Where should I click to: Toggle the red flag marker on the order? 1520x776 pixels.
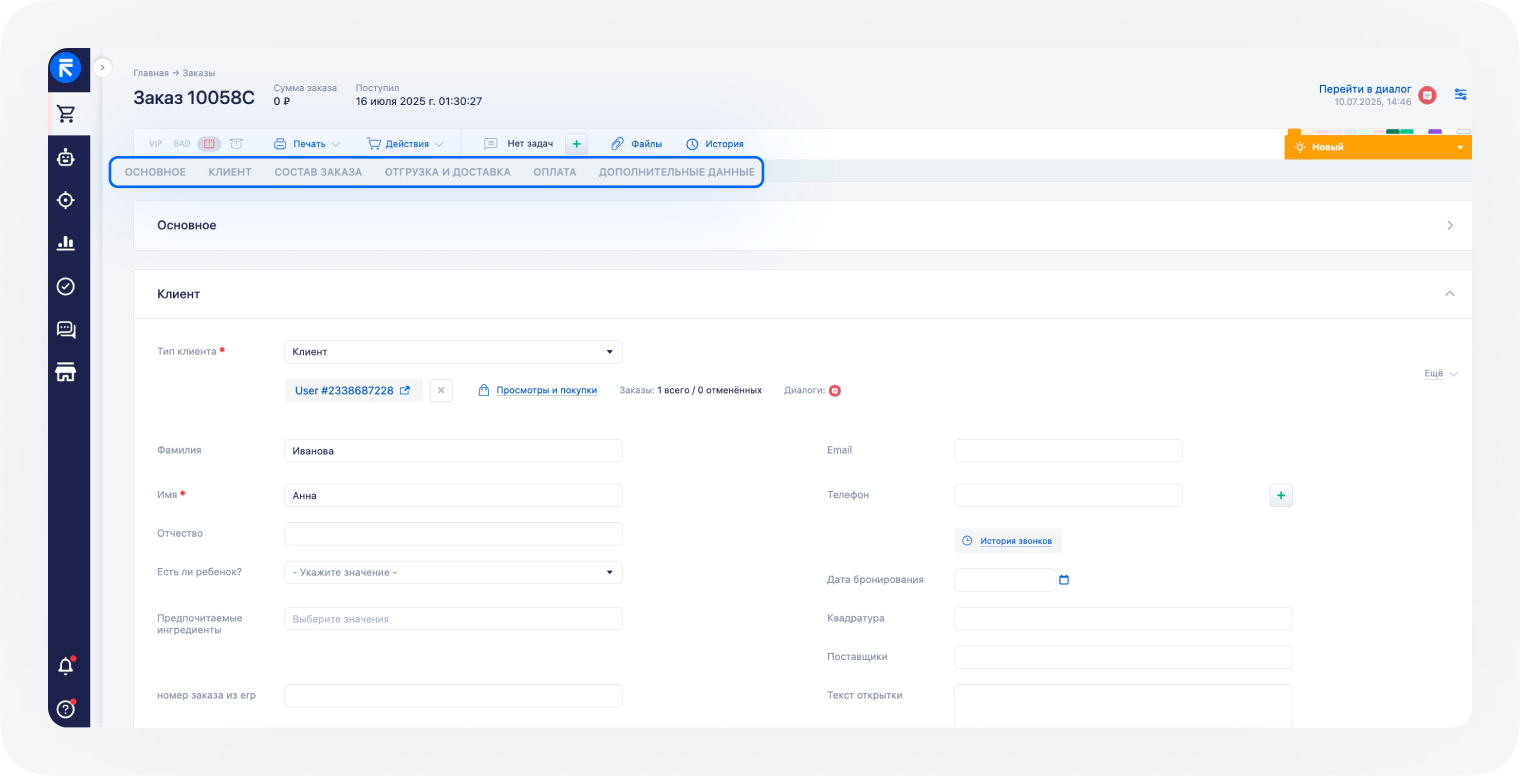tap(209, 144)
